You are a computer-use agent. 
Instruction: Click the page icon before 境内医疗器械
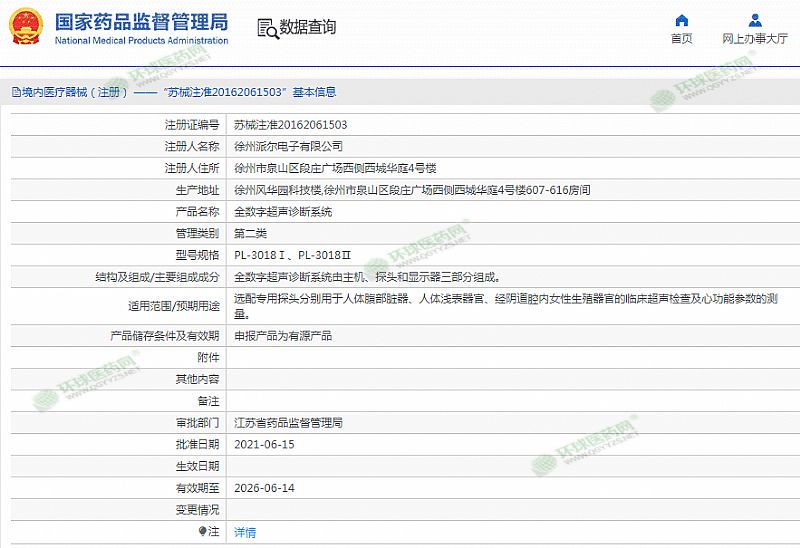click(15, 92)
